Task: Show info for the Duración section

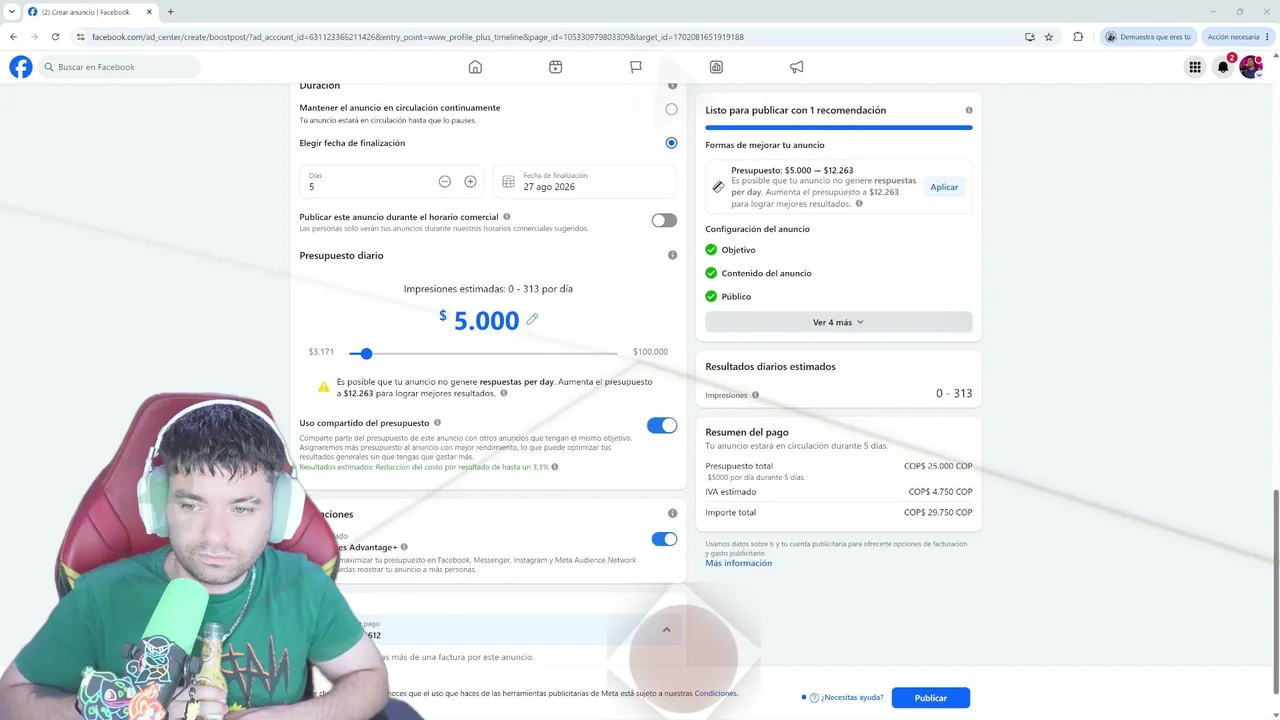Action: tap(672, 86)
